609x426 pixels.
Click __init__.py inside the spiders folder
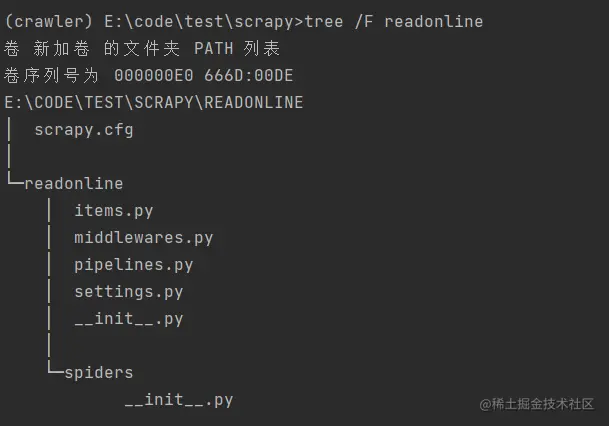(178, 400)
